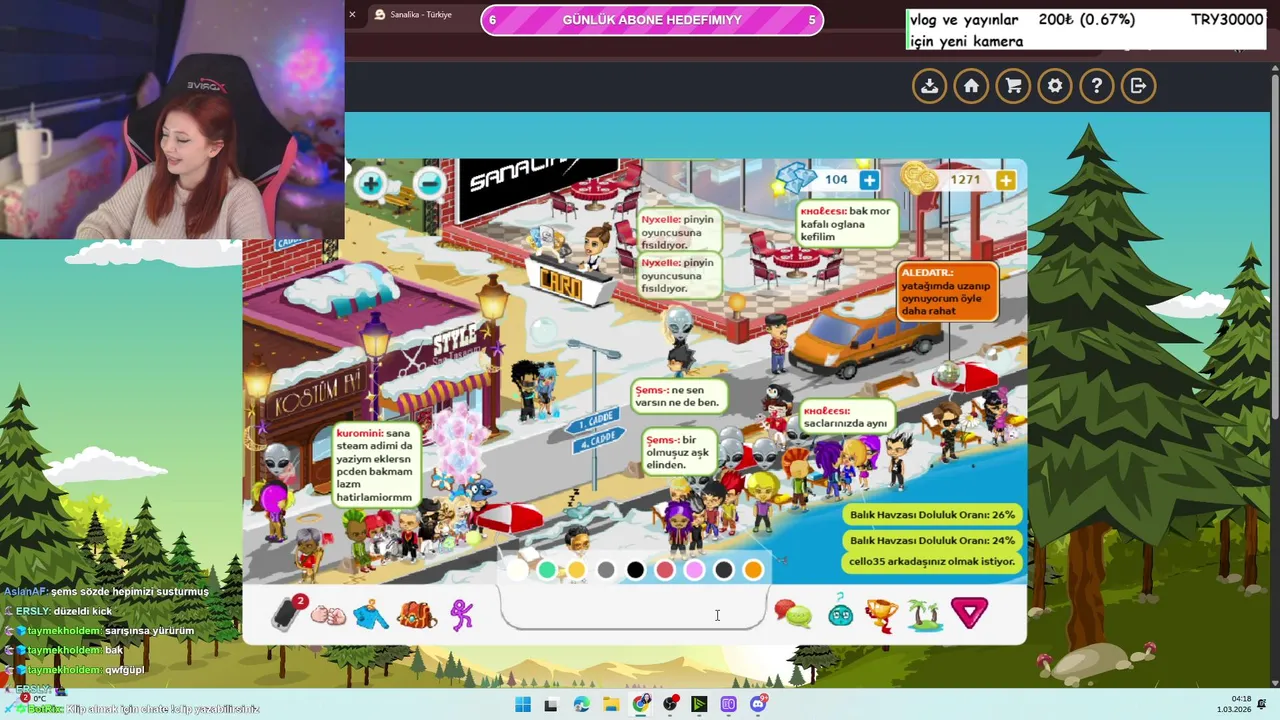Click the download icon in the top toolbar
This screenshot has height=720, width=1280.
pyautogui.click(x=929, y=86)
